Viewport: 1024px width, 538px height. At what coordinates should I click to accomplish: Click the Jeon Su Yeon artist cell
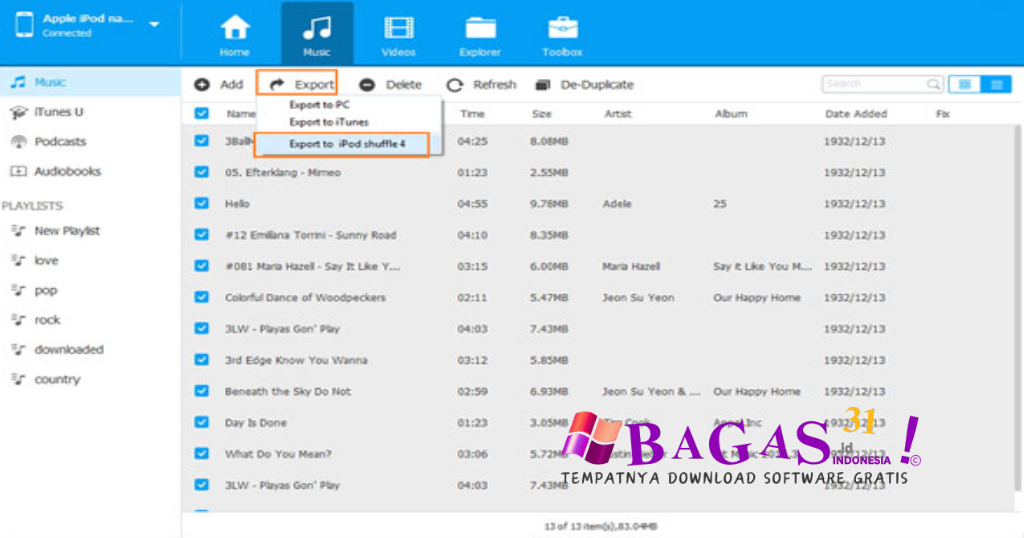(x=638, y=298)
